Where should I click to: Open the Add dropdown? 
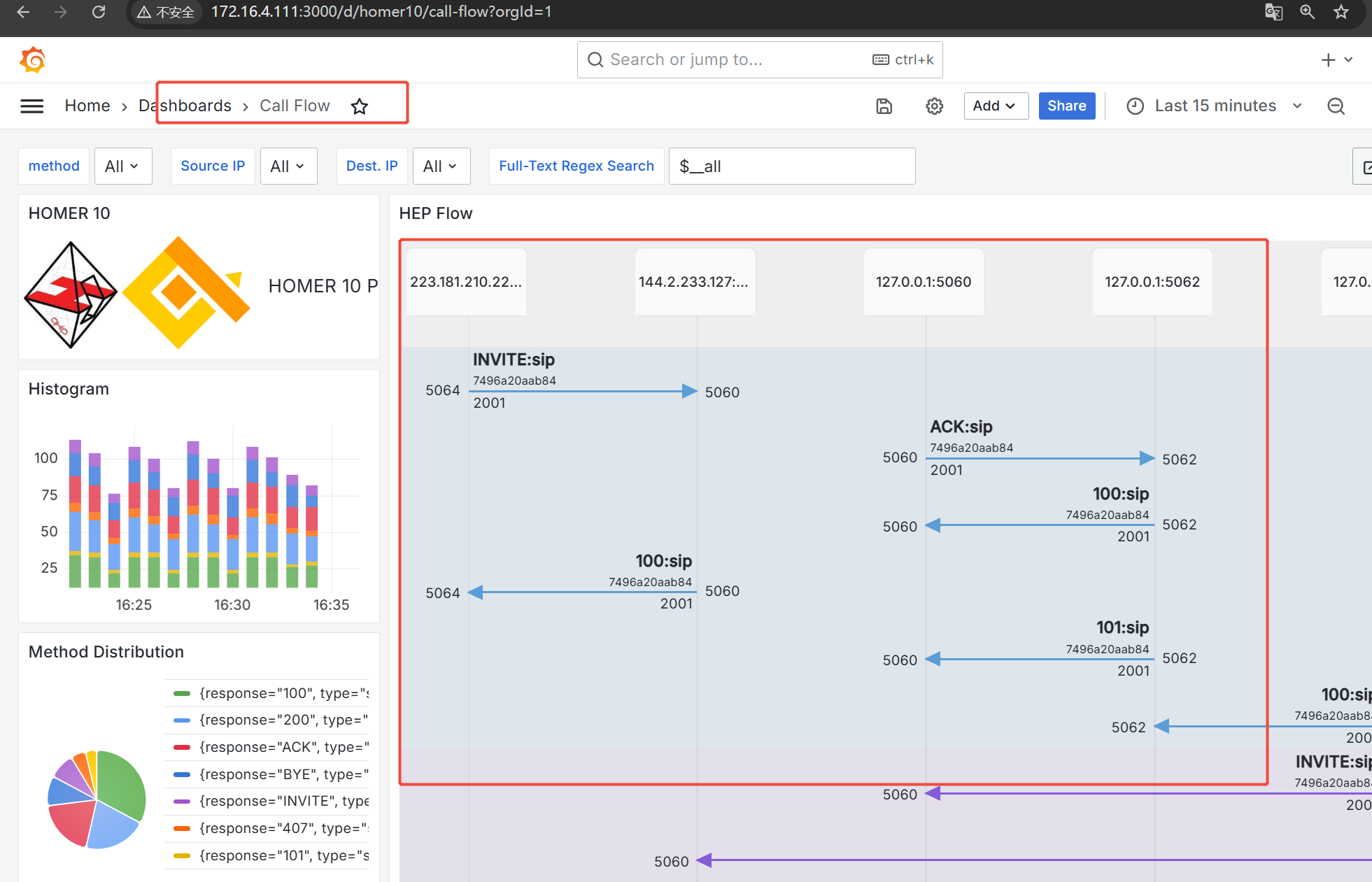pyautogui.click(x=996, y=106)
